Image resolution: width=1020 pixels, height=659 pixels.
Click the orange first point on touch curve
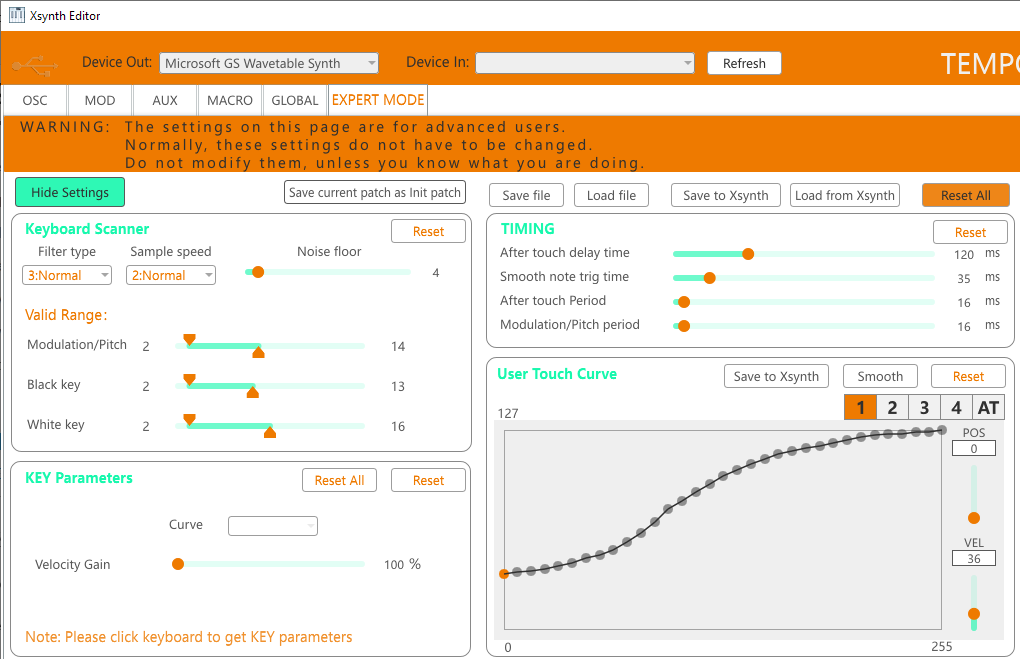point(504,574)
